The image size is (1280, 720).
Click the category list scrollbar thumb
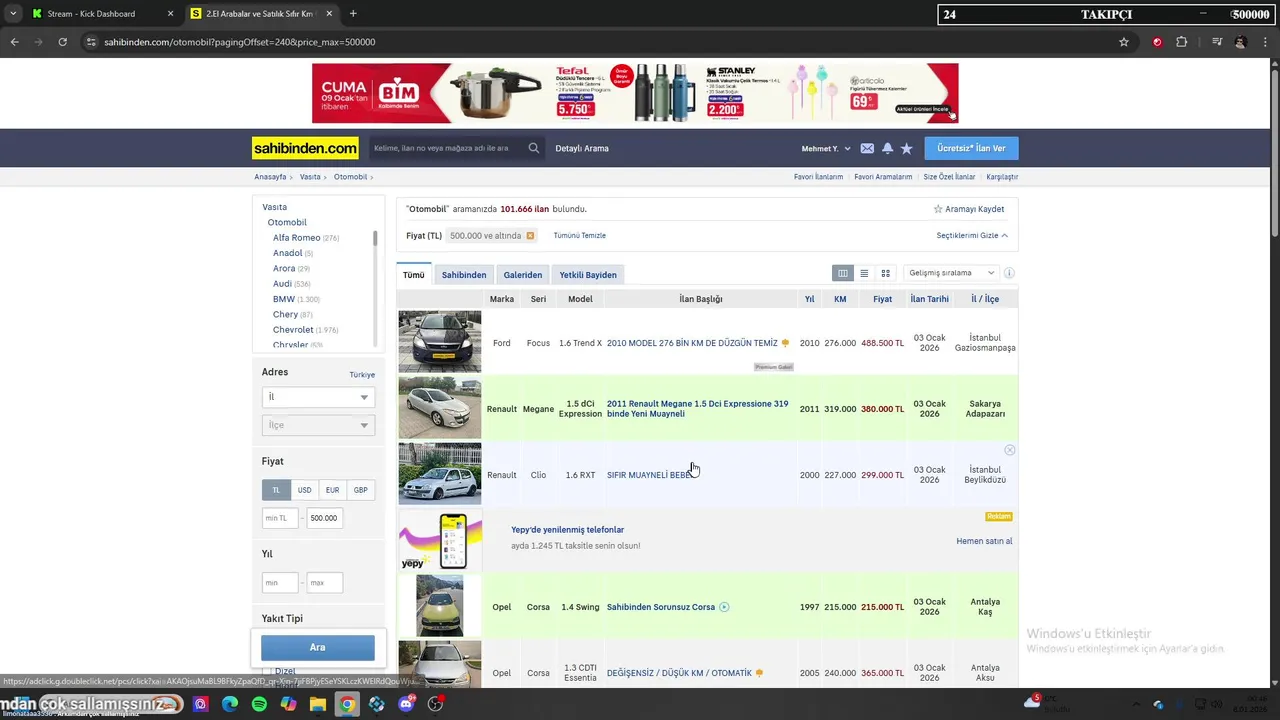point(375,238)
